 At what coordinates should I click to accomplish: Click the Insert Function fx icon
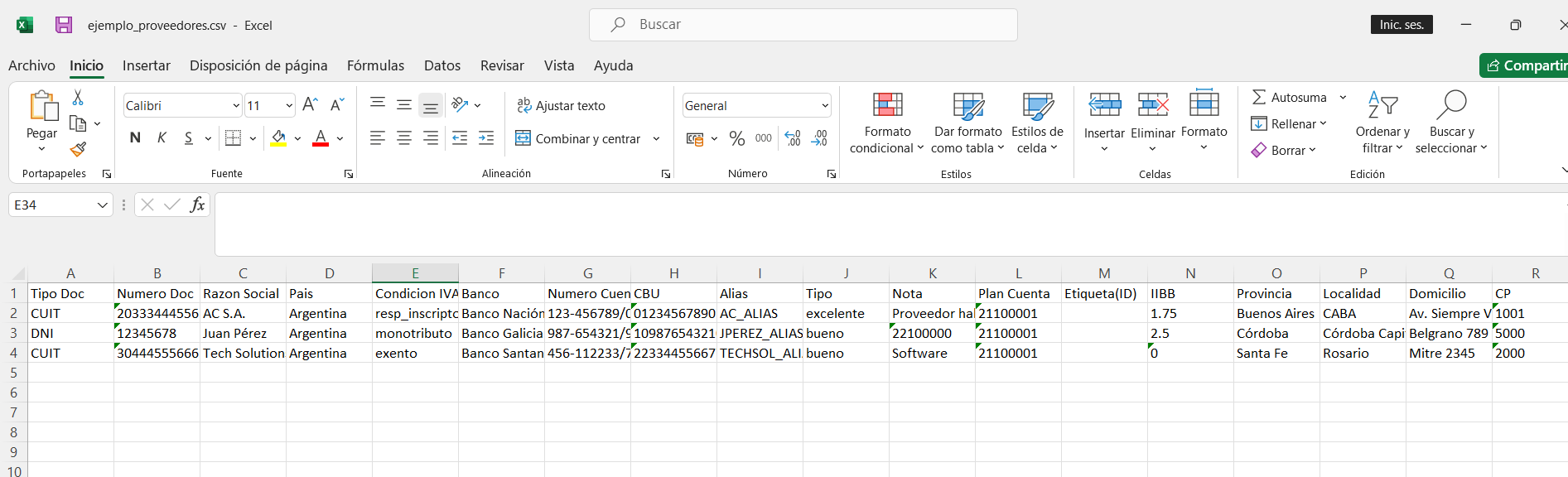197,205
